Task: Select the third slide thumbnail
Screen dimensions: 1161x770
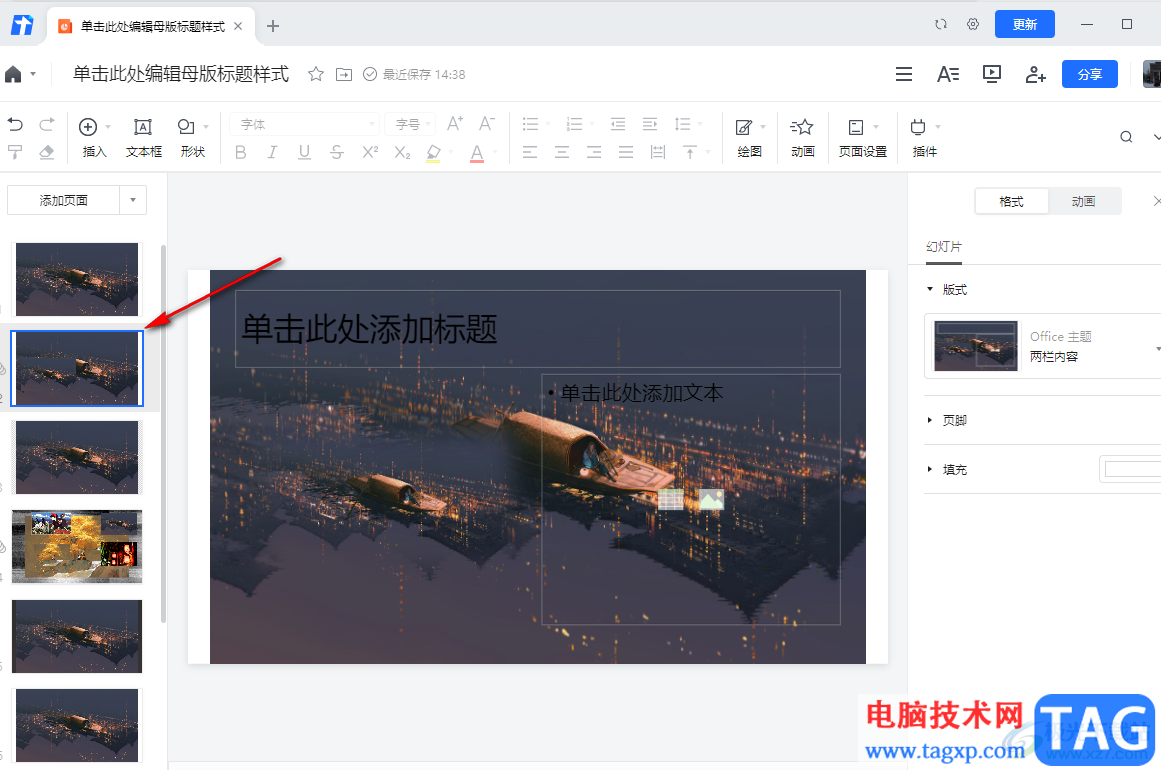Action: [77, 458]
